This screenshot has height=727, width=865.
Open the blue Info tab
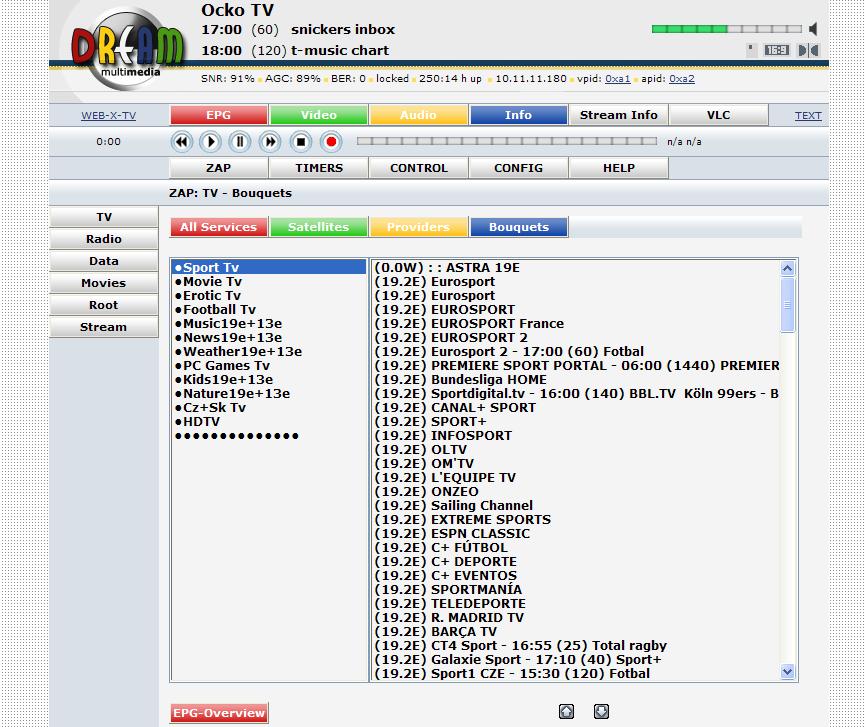[519, 115]
